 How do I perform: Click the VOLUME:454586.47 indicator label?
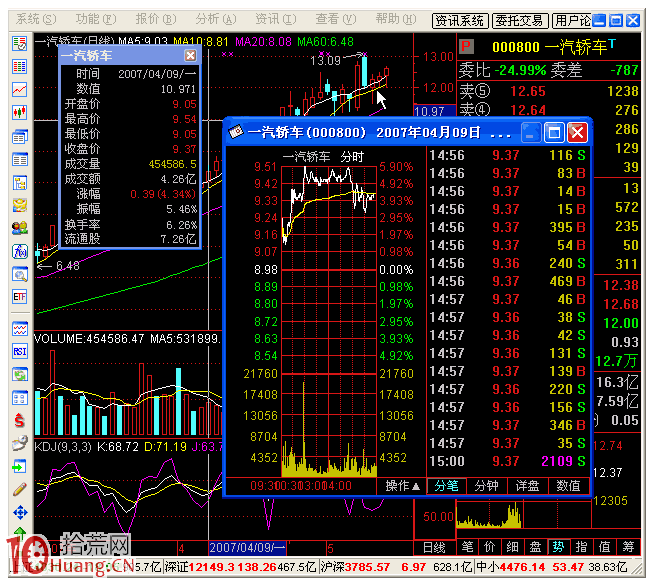[89, 339]
